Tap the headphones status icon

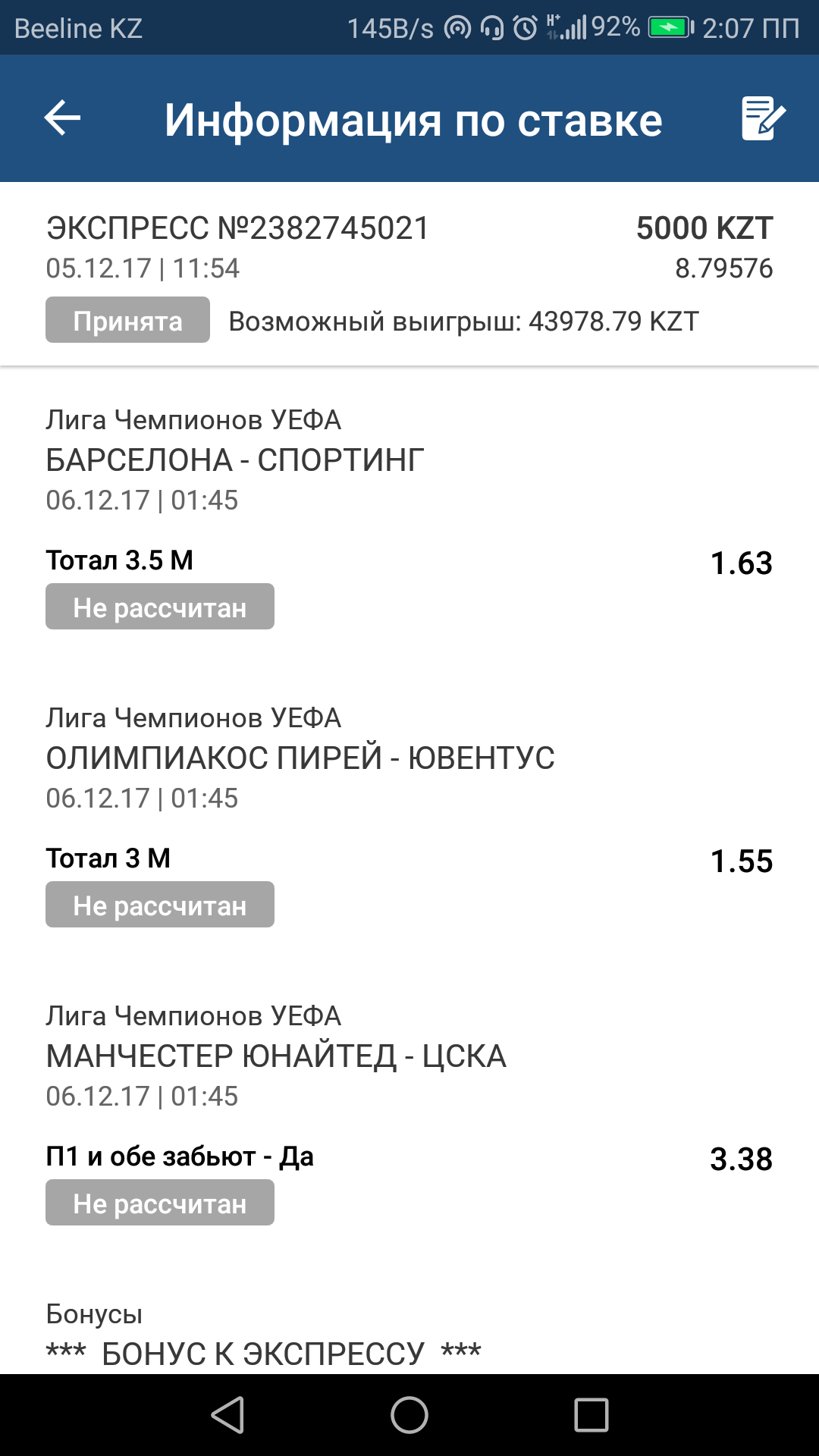pos(492,29)
